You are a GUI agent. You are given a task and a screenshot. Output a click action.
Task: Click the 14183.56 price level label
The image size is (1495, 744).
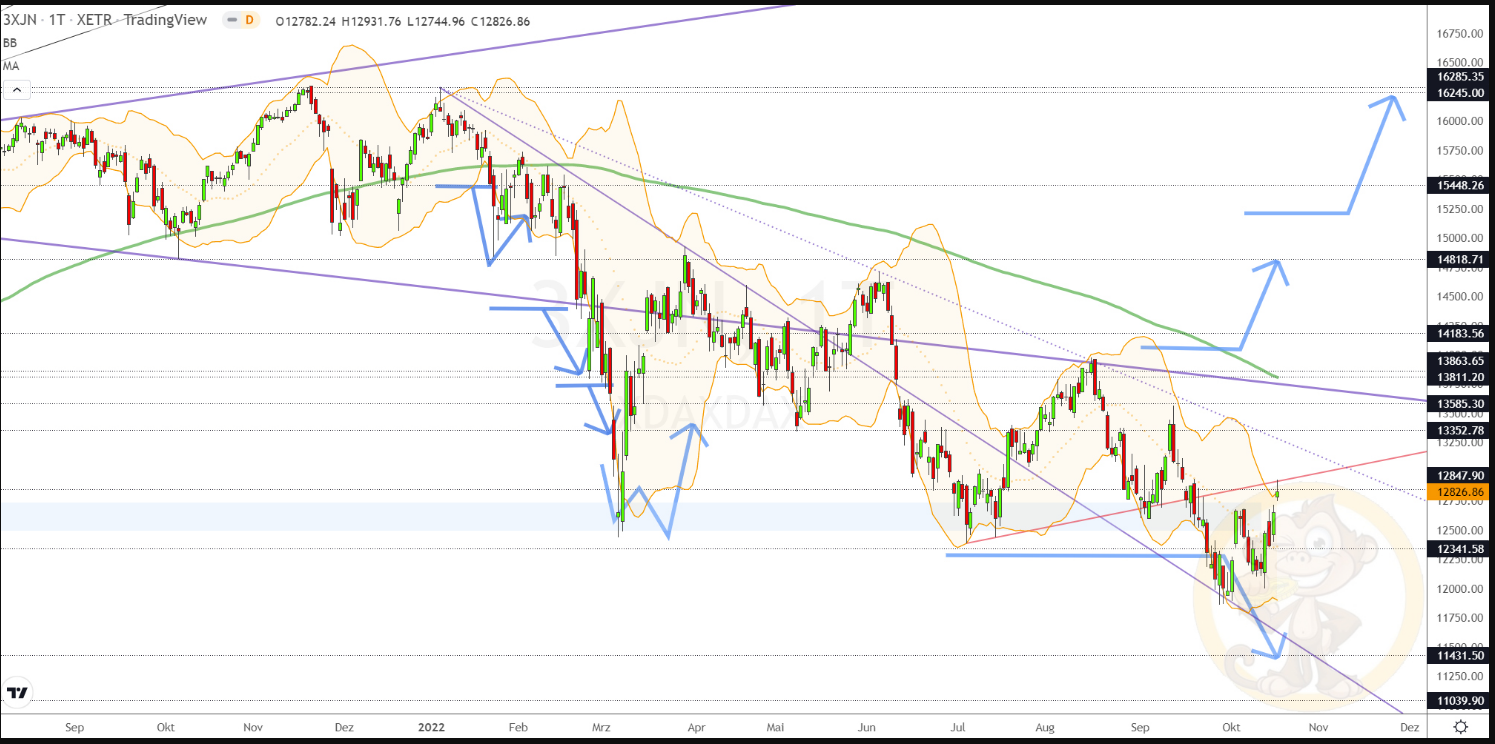click(1460, 333)
